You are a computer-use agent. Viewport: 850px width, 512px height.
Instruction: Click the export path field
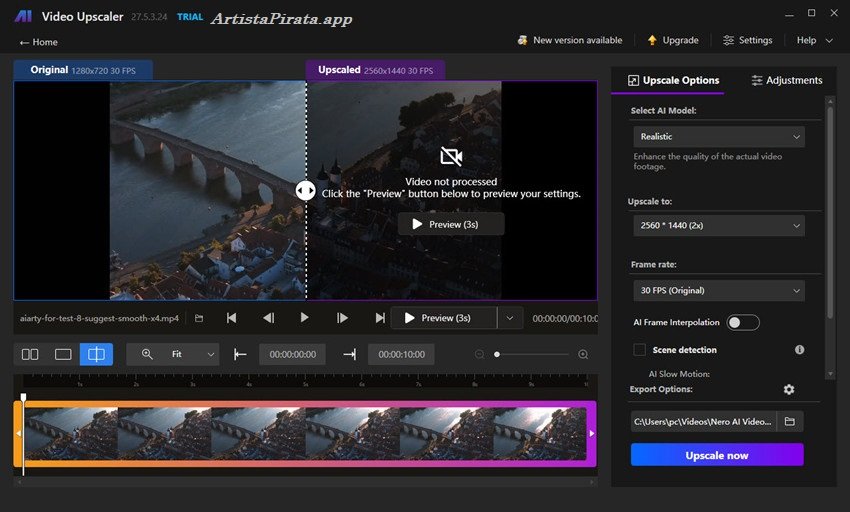[x=703, y=421]
